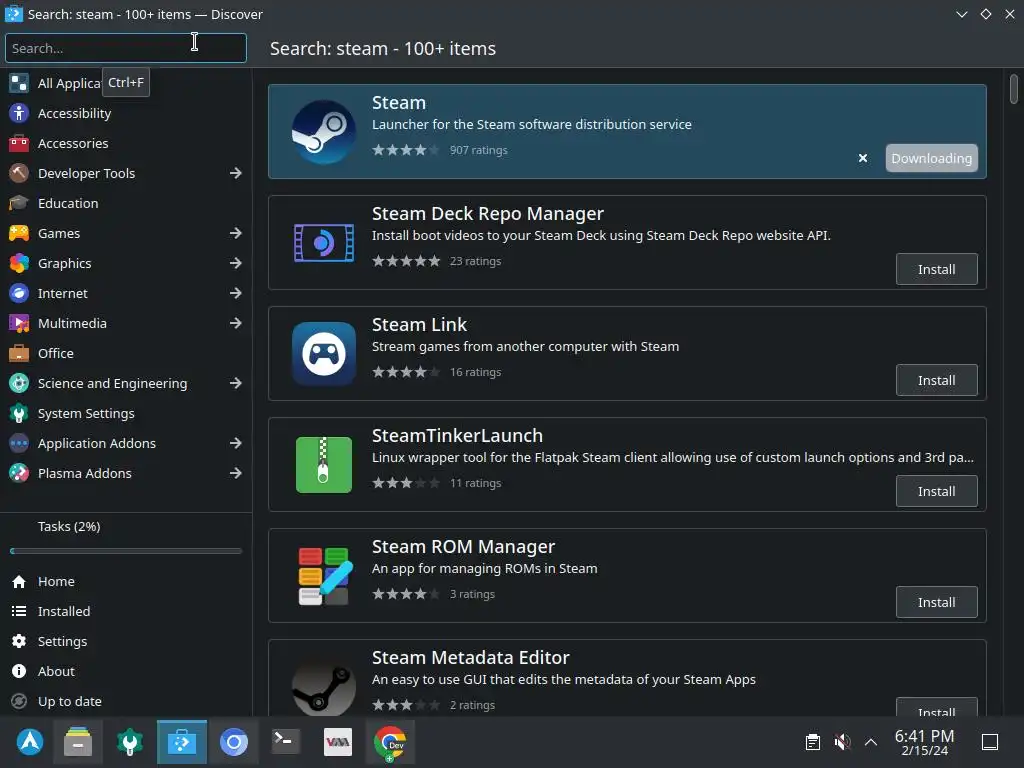The height and width of the screenshot is (768, 1024).
Task: Expand Developer Tools subcategories arrow
Action: tap(236, 173)
